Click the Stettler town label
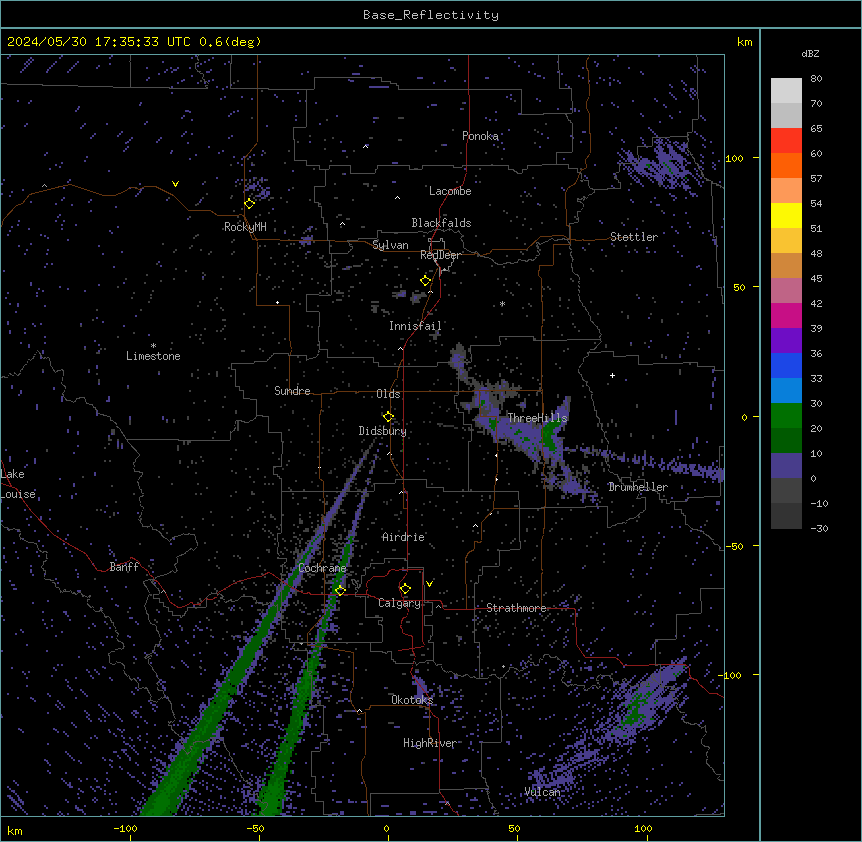 (x=634, y=237)
